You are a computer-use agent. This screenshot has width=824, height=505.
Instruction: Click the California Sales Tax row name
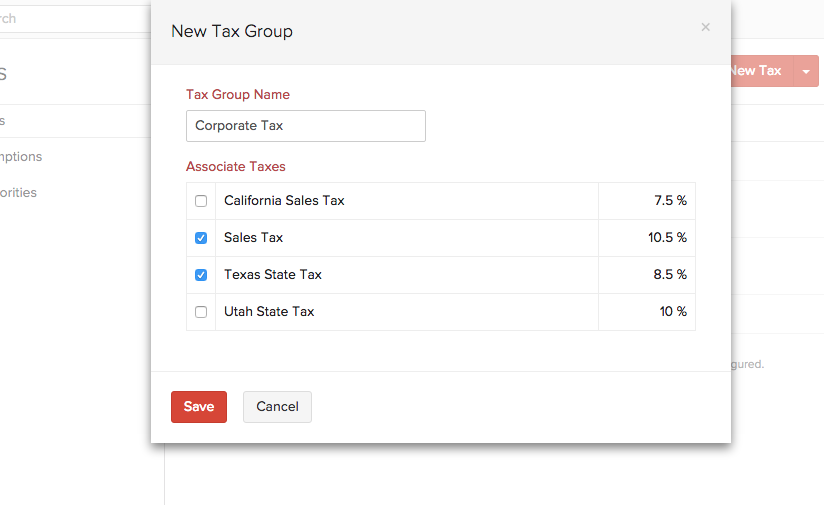coord(284,201)
